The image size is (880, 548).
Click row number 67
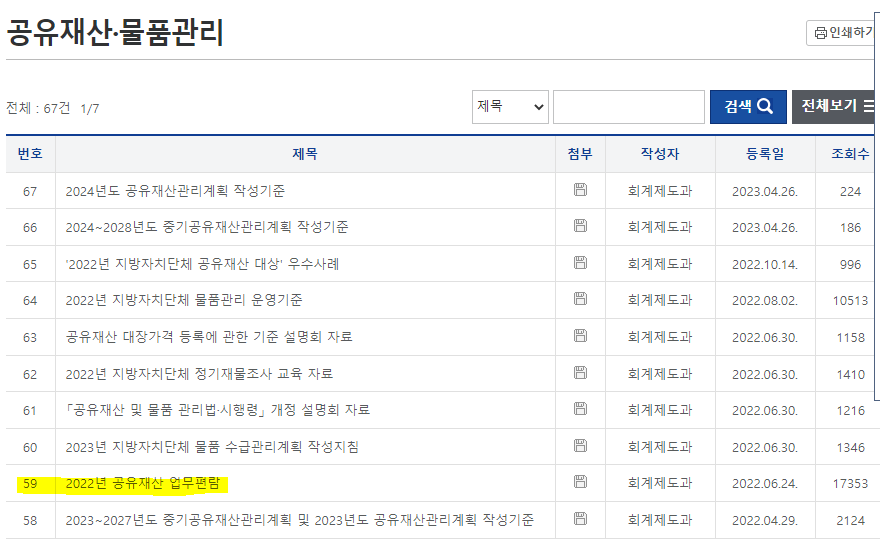(x=30, y=192)
